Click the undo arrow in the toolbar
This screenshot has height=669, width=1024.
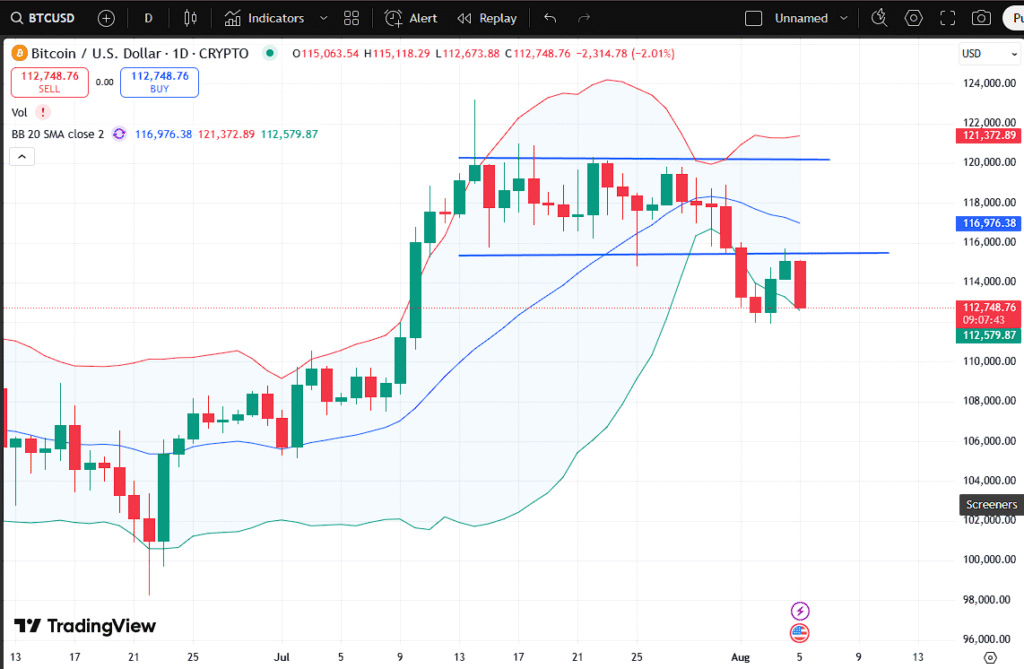550,18
